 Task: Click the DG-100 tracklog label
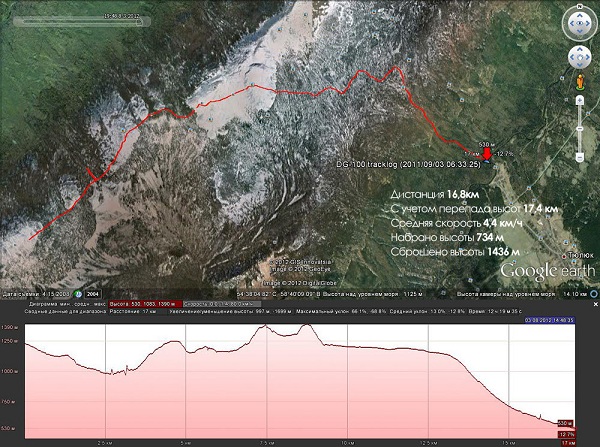click(408, 164)
